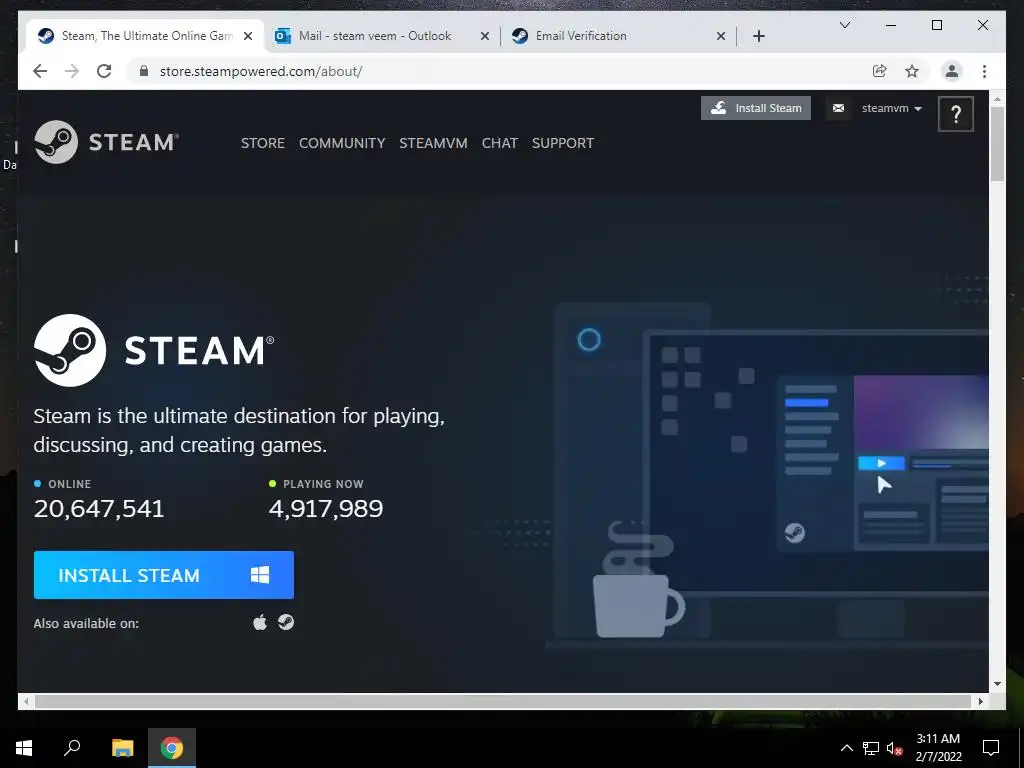Click the scroll left arrow
1024x768 pixels.
click(x=26, y=701)
